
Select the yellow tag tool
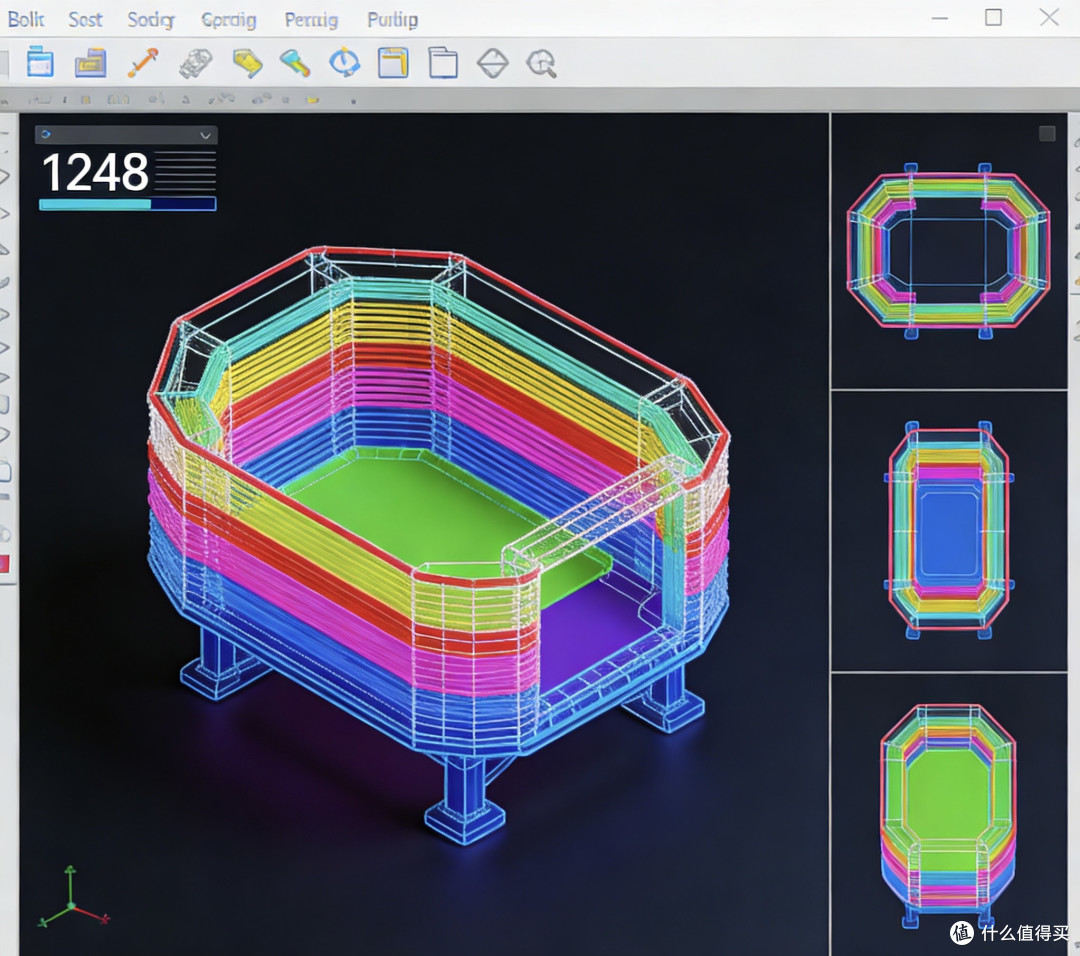pos(247,63)
